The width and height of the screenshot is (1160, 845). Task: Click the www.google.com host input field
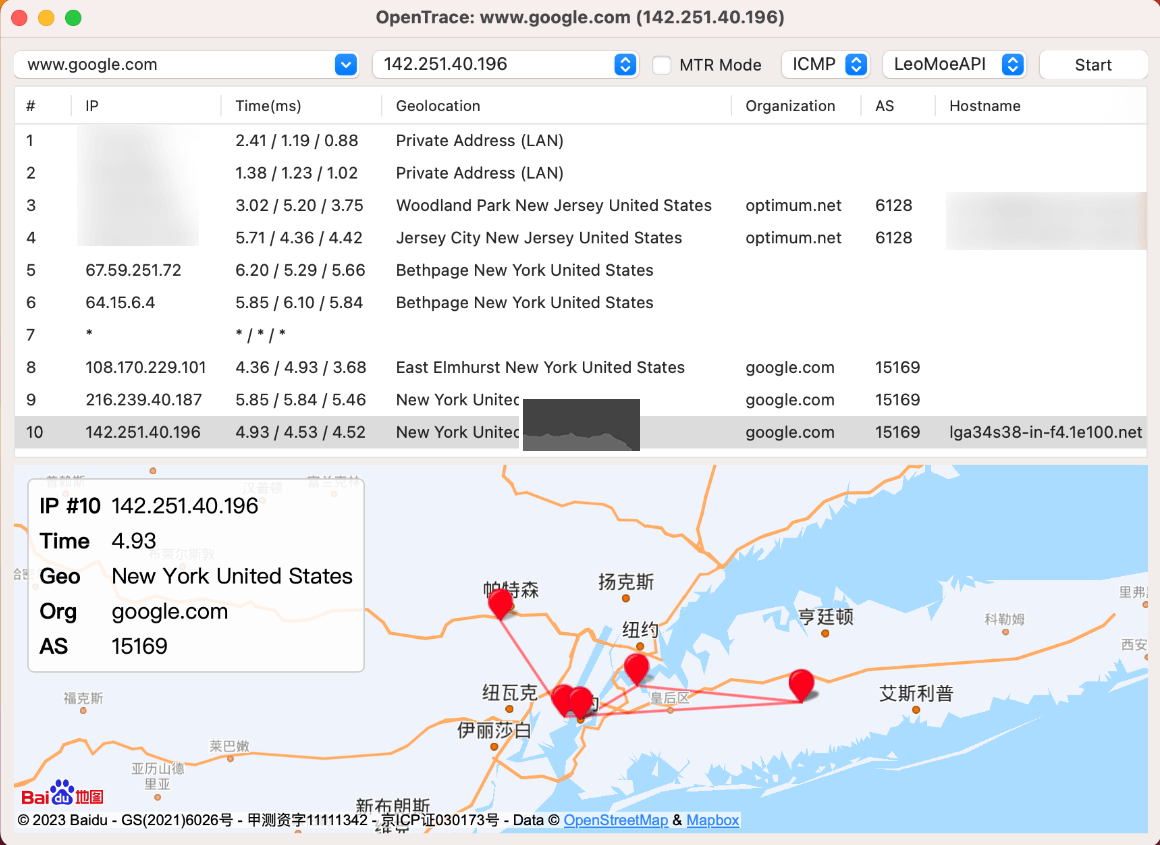(170, 65)
